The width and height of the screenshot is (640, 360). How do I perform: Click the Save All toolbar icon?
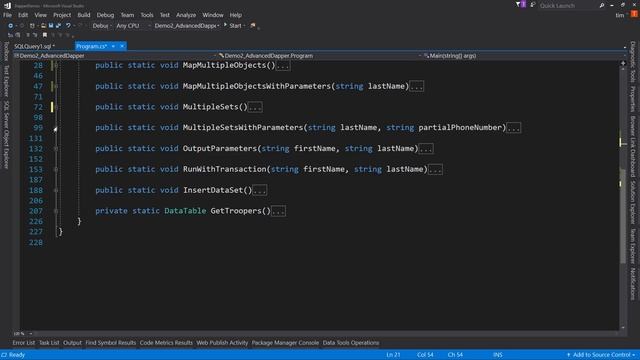point(58,26)
